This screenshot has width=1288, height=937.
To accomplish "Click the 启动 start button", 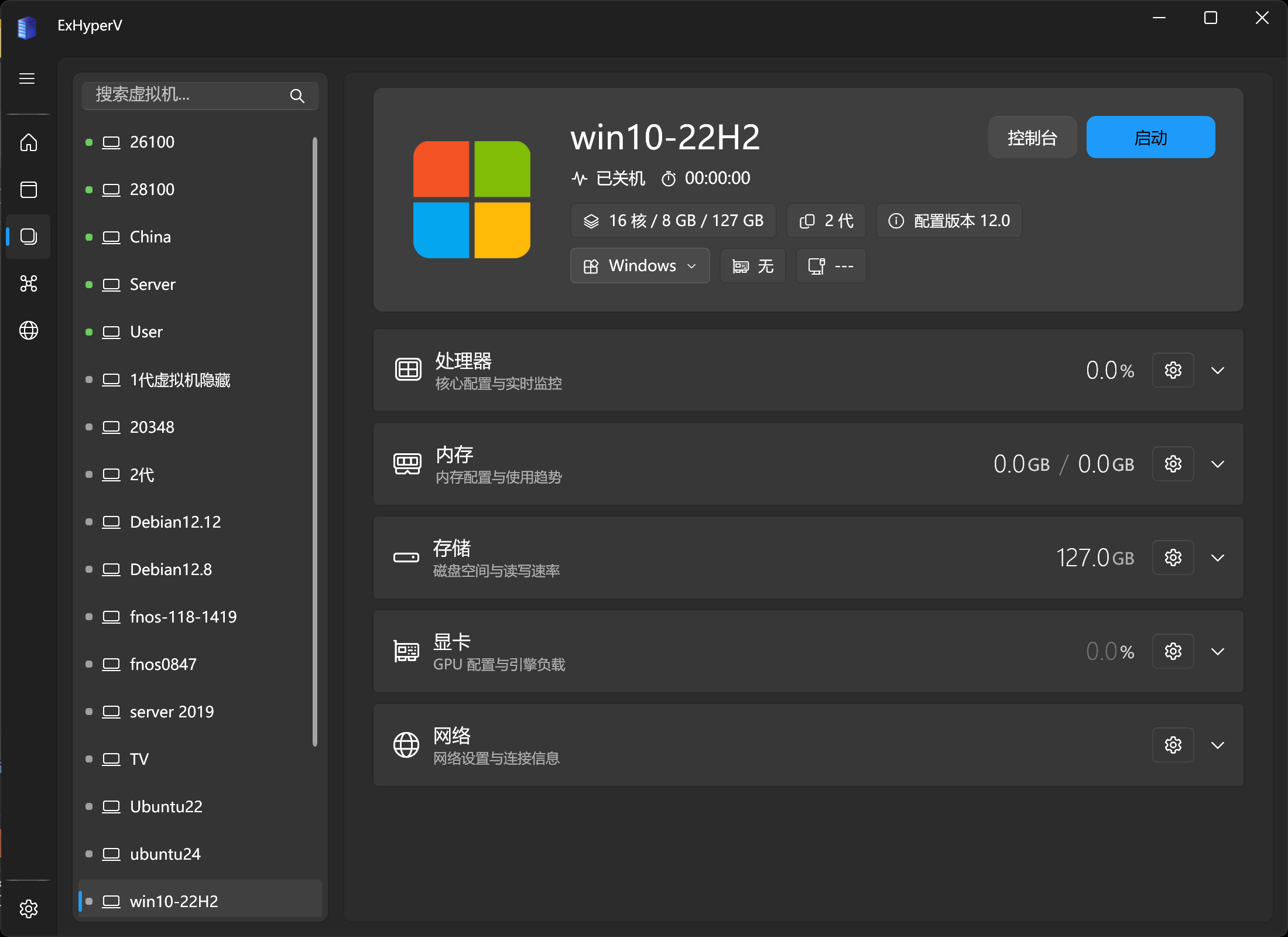I will [1150, 138].
